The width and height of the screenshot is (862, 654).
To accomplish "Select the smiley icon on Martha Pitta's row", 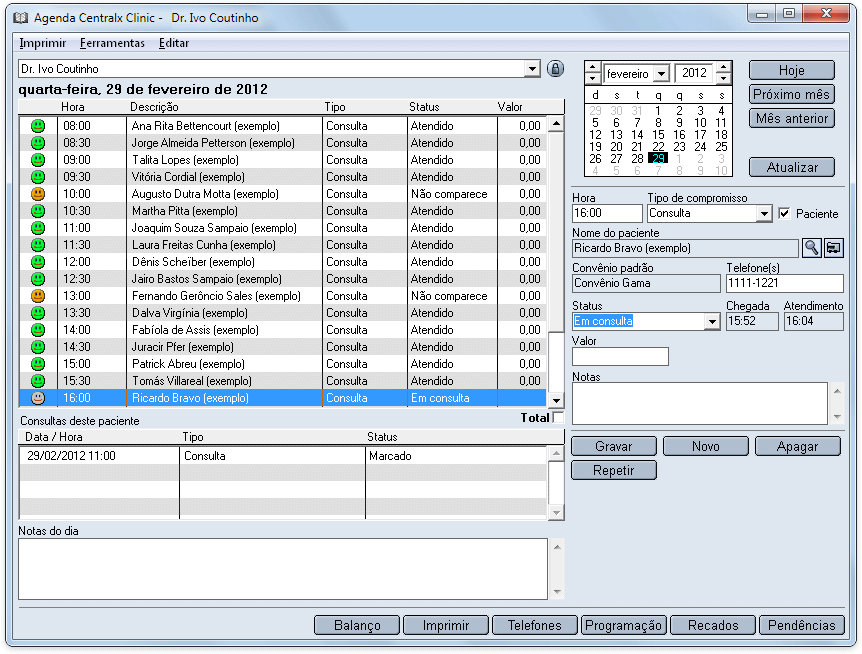I will [37, 211].
